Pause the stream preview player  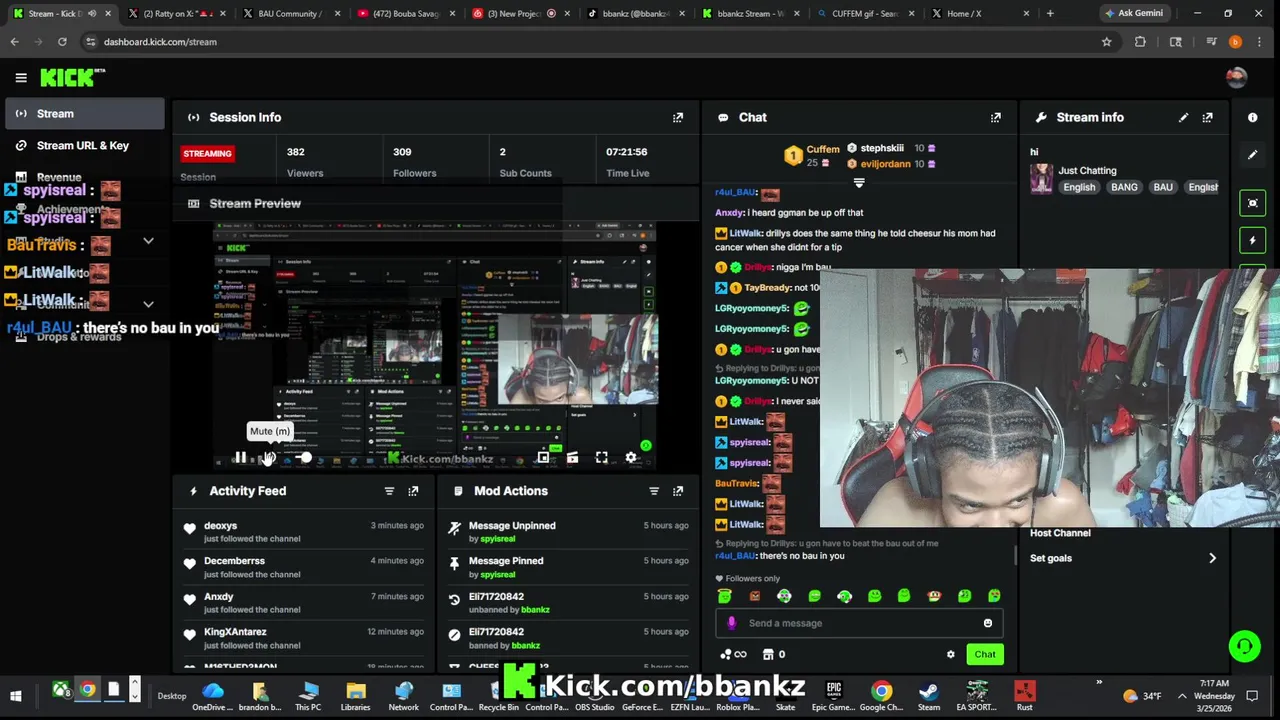coord(240,457)
